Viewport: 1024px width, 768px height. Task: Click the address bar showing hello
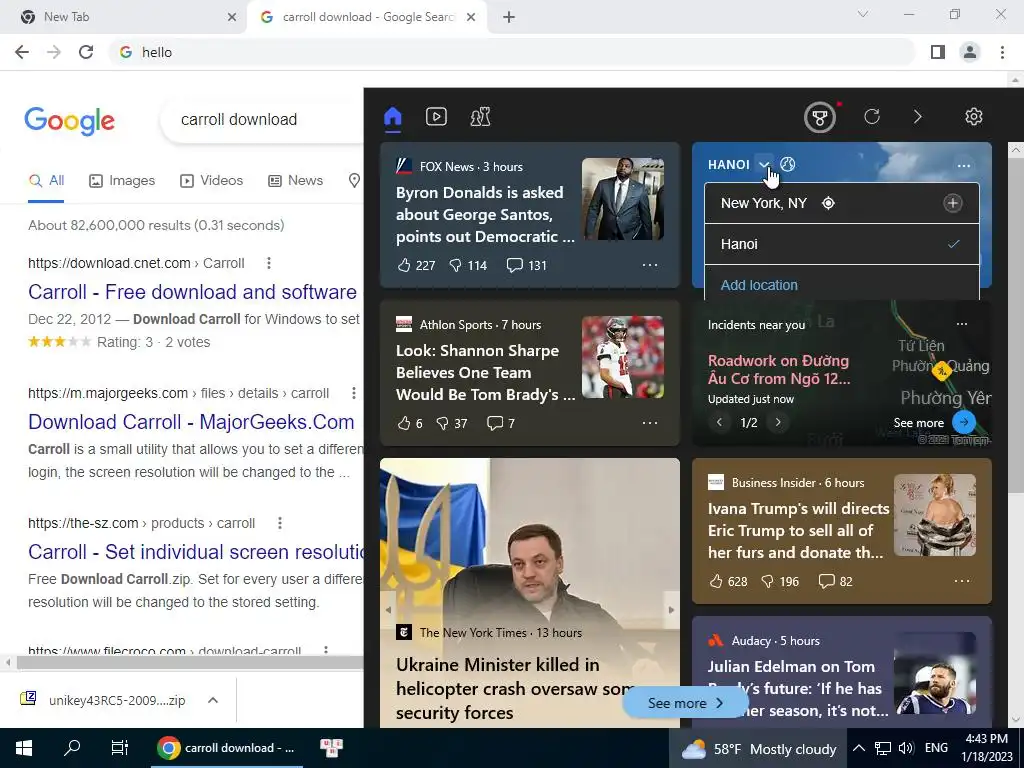coord(513,52)
